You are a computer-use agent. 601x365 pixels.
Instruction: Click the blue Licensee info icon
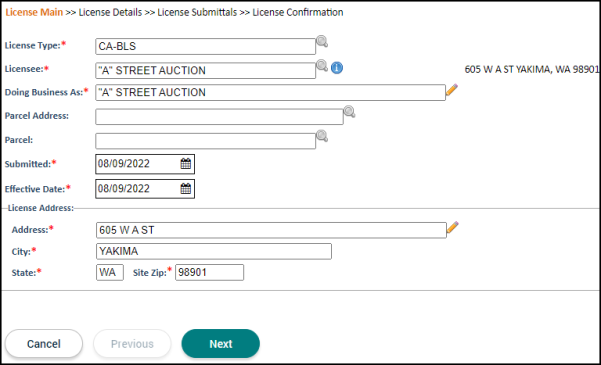pyautogui.click(x=337, y=68)
